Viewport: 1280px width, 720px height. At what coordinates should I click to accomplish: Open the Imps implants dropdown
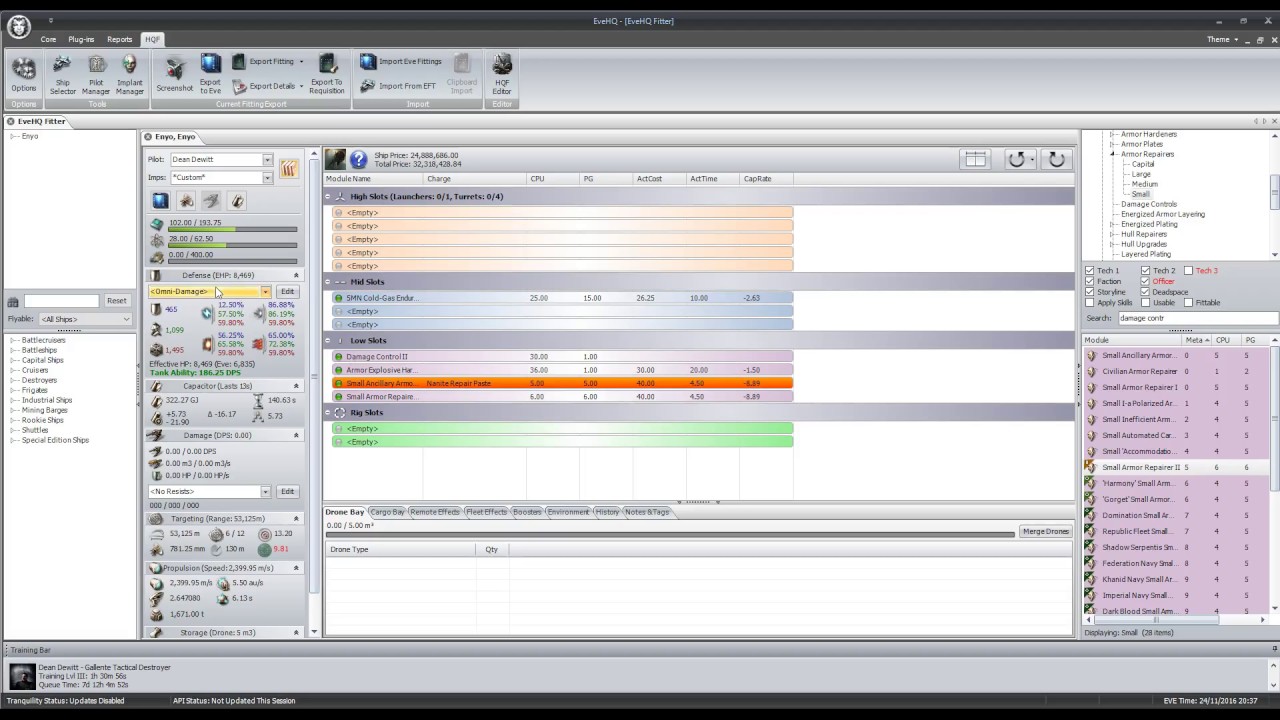(267, 178)
